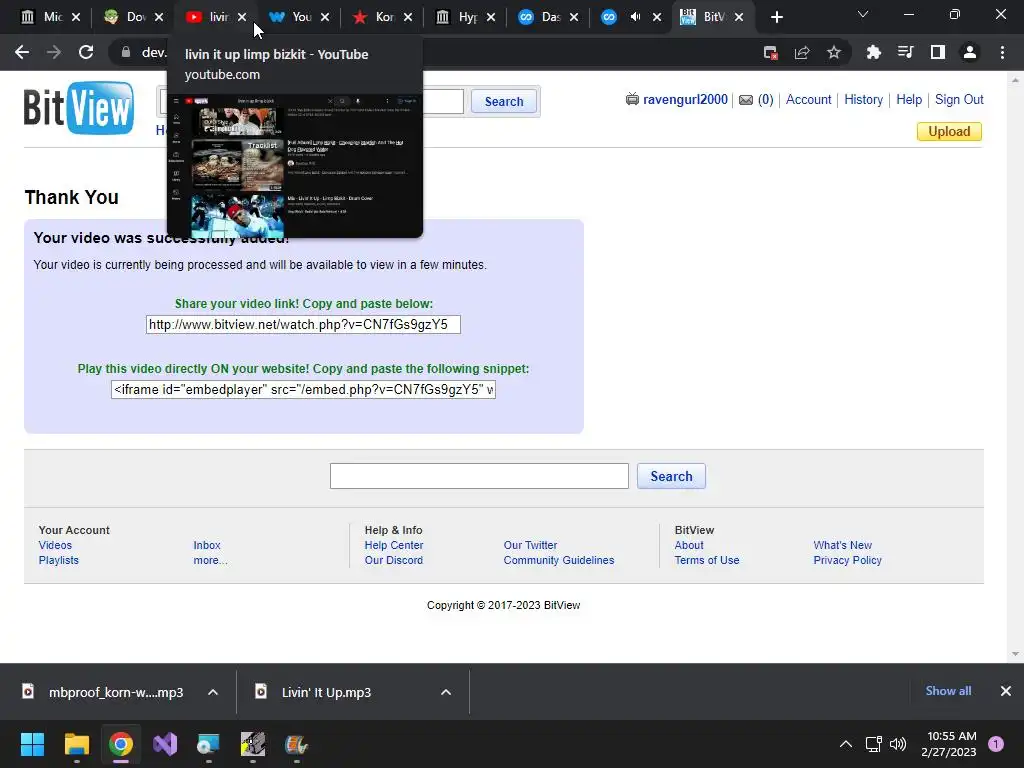Open the media control icon in toolbar
The height and width of the screenshot is (768, 1024).
905,52
